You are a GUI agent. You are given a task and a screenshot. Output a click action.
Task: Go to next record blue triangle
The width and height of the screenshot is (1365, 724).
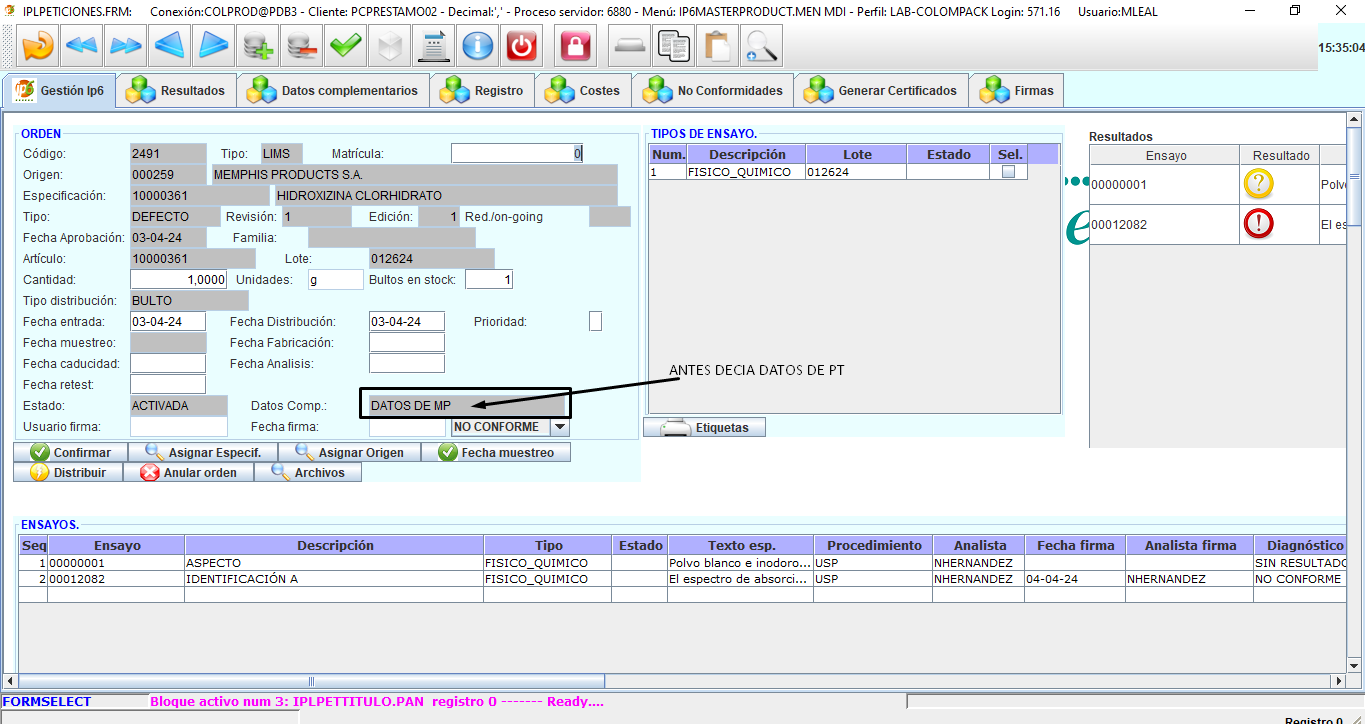click(214, 46)
